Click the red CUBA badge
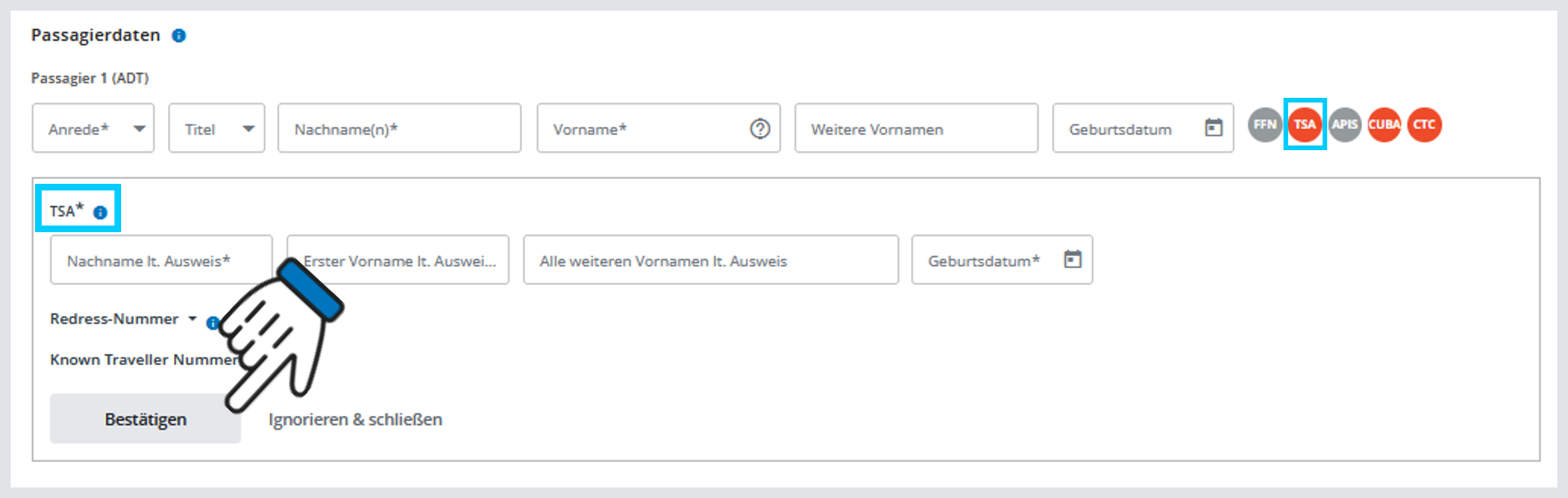 click(x=1384, y=124)
